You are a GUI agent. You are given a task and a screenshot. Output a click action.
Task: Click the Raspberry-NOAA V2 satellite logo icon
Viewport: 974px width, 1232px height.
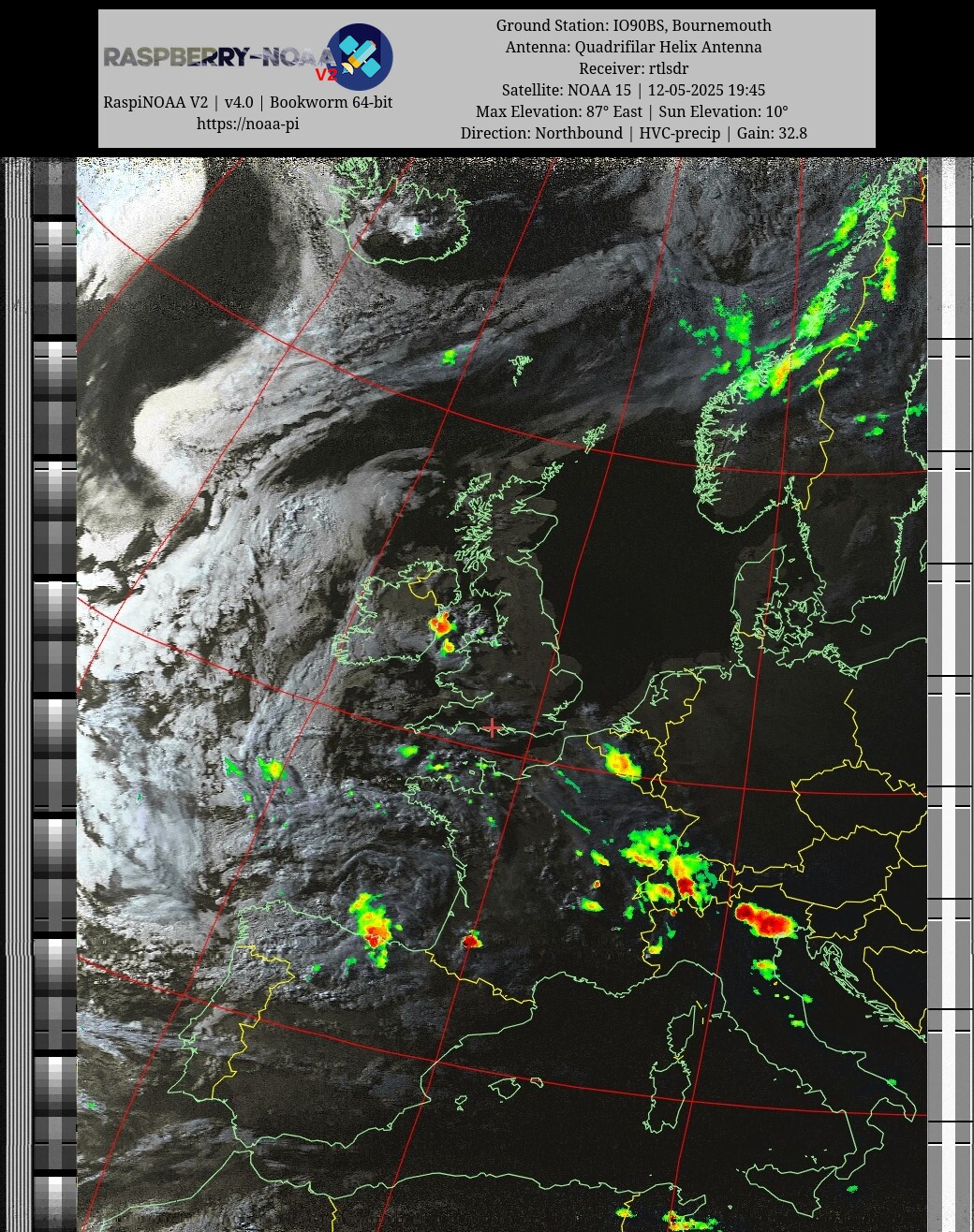point(360,56)
